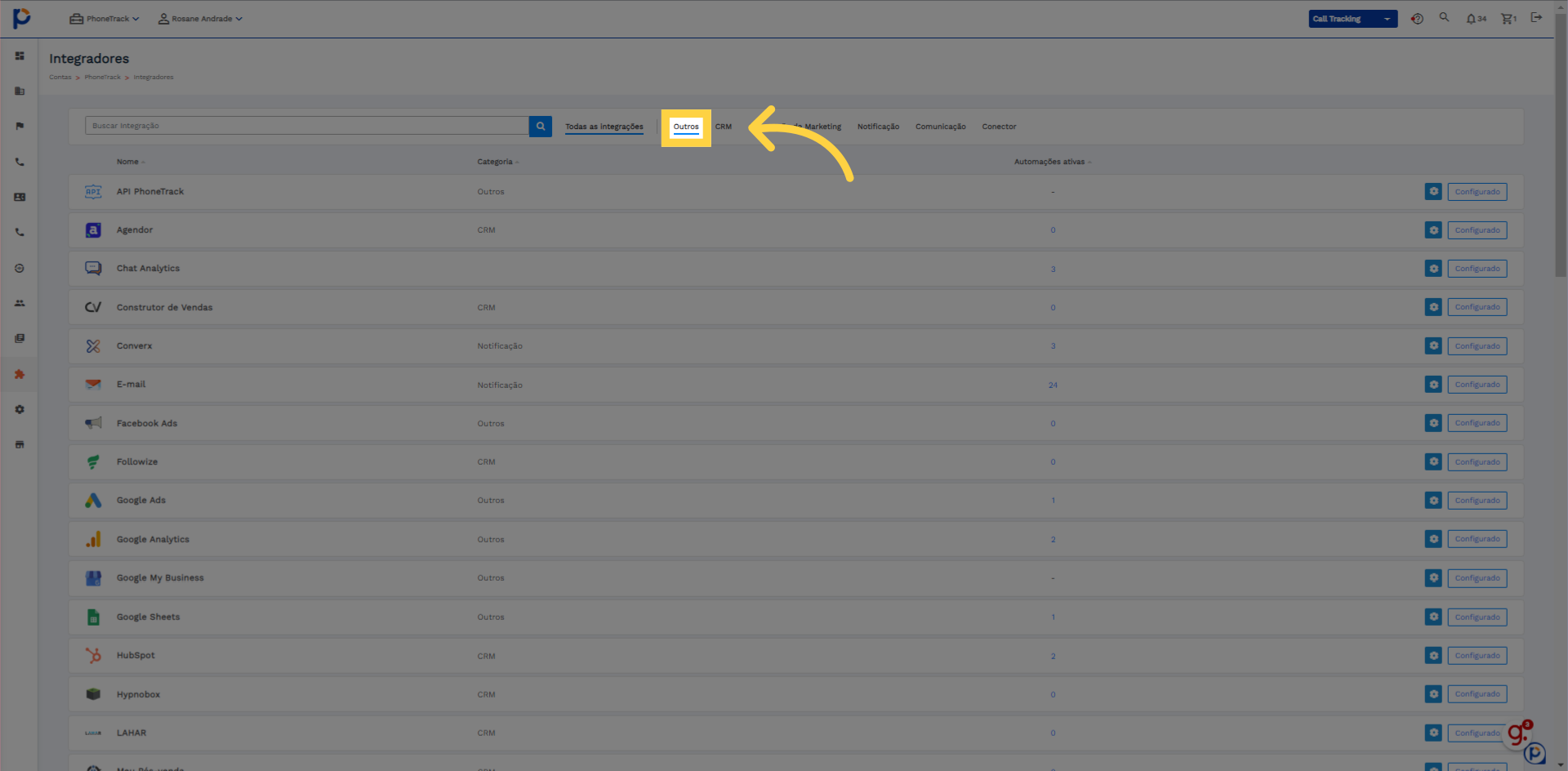The width and height of the screenshot is (1568, 771).
Task: Click the 24 automations link in E-mail row
Action: pyautogui.click(x=1053, y=385)
